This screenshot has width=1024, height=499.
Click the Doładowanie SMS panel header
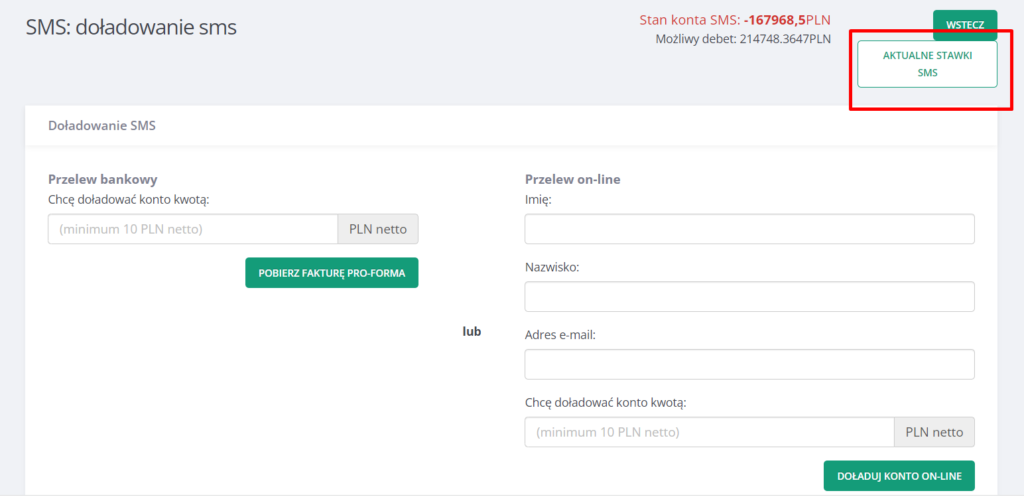pos(511,126)
